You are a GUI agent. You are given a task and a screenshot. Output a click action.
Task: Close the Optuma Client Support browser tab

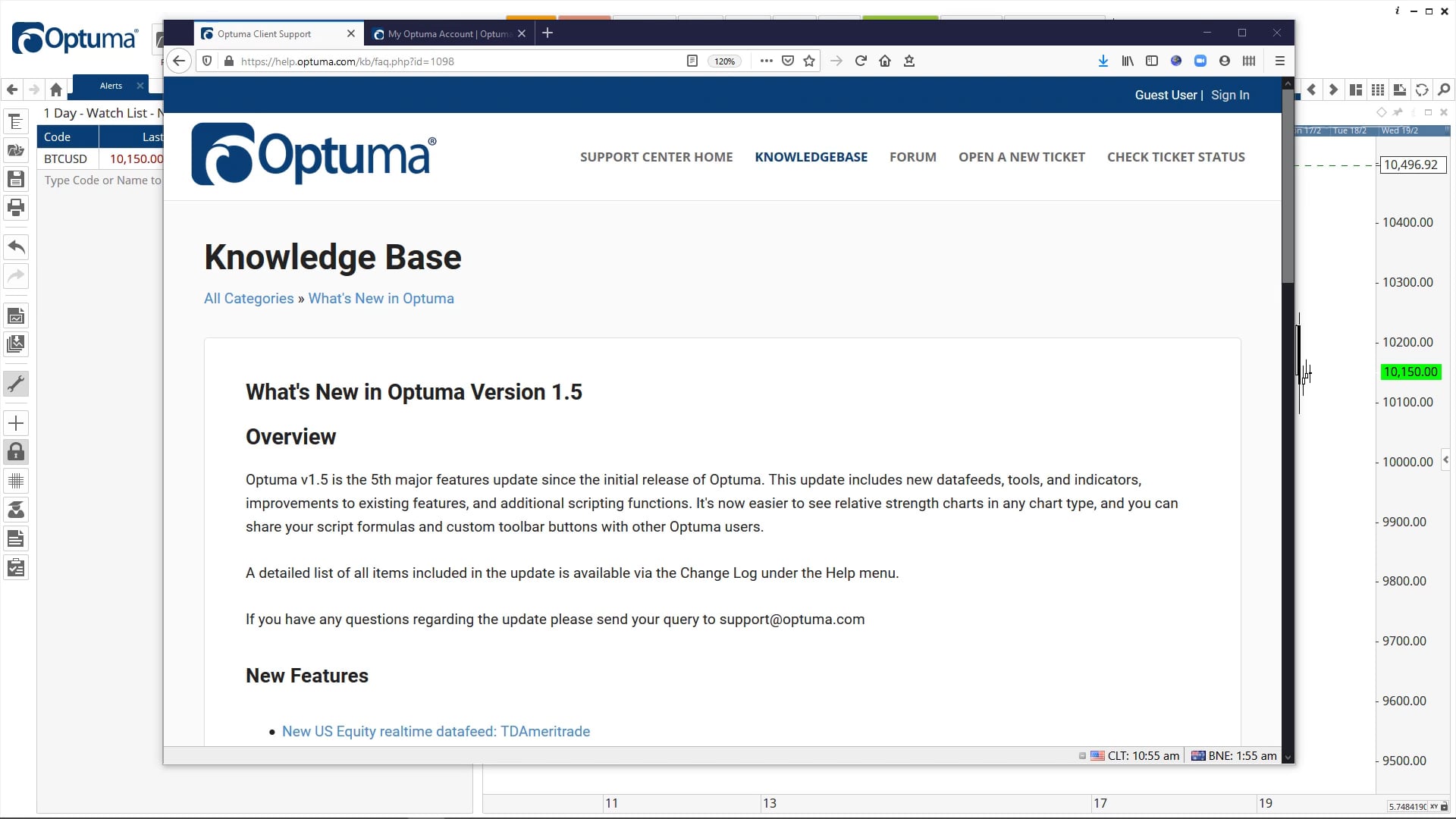point(350,33)
